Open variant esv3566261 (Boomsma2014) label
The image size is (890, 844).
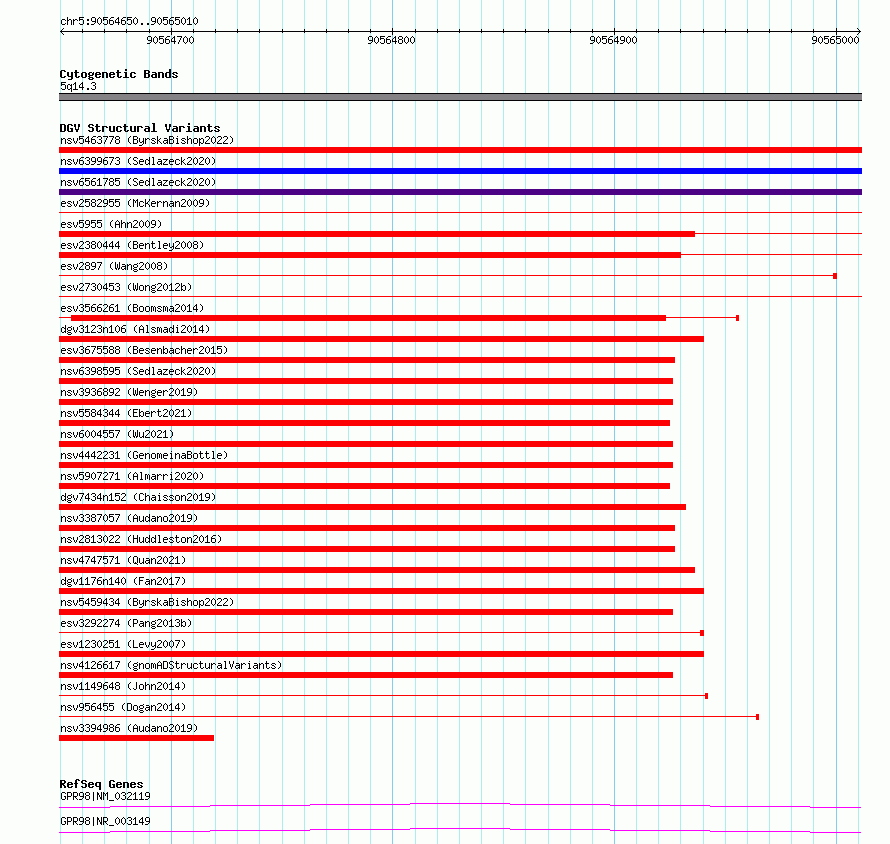pos(132,308)
